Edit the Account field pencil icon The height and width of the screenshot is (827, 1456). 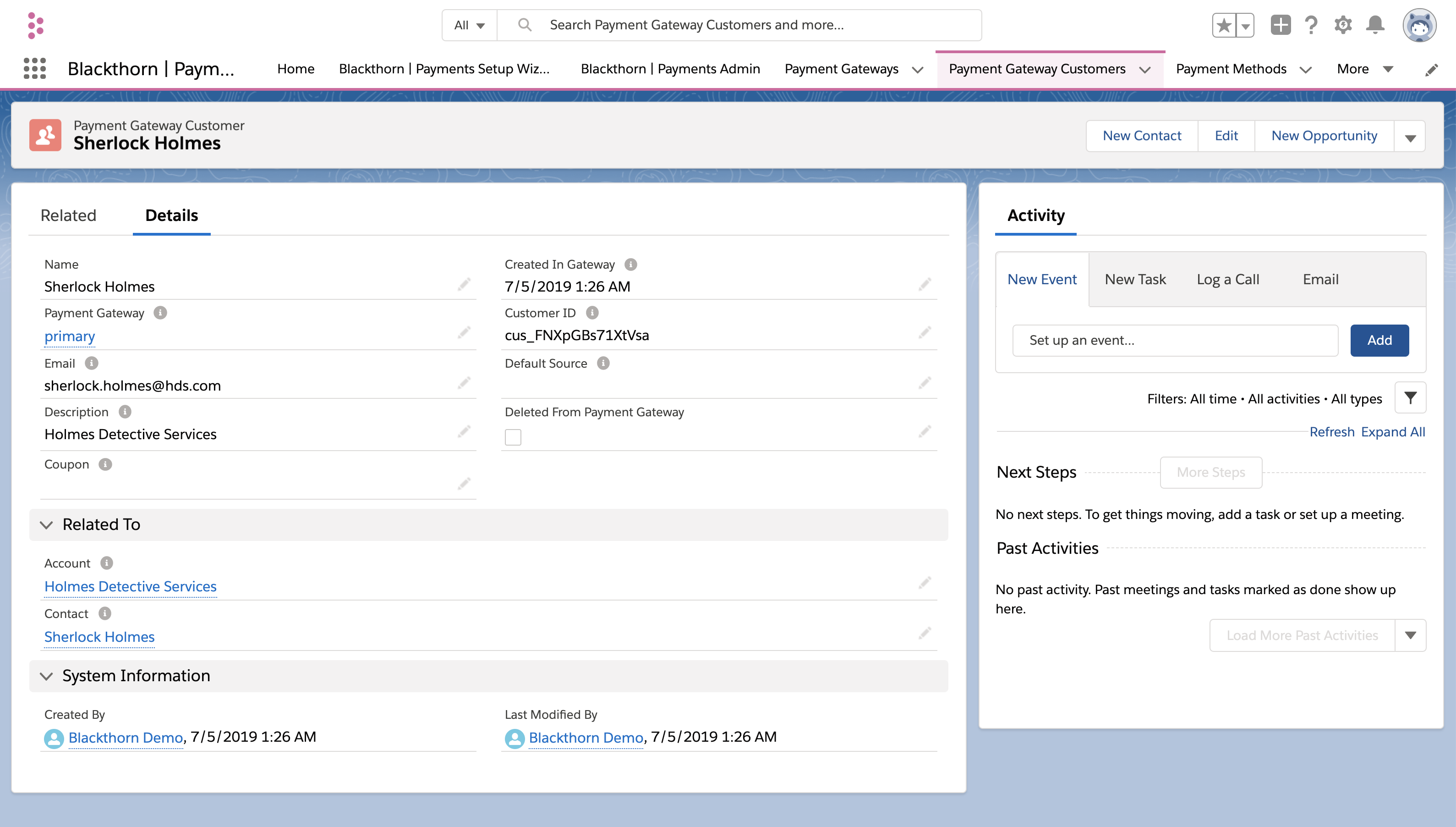[925, 583]
